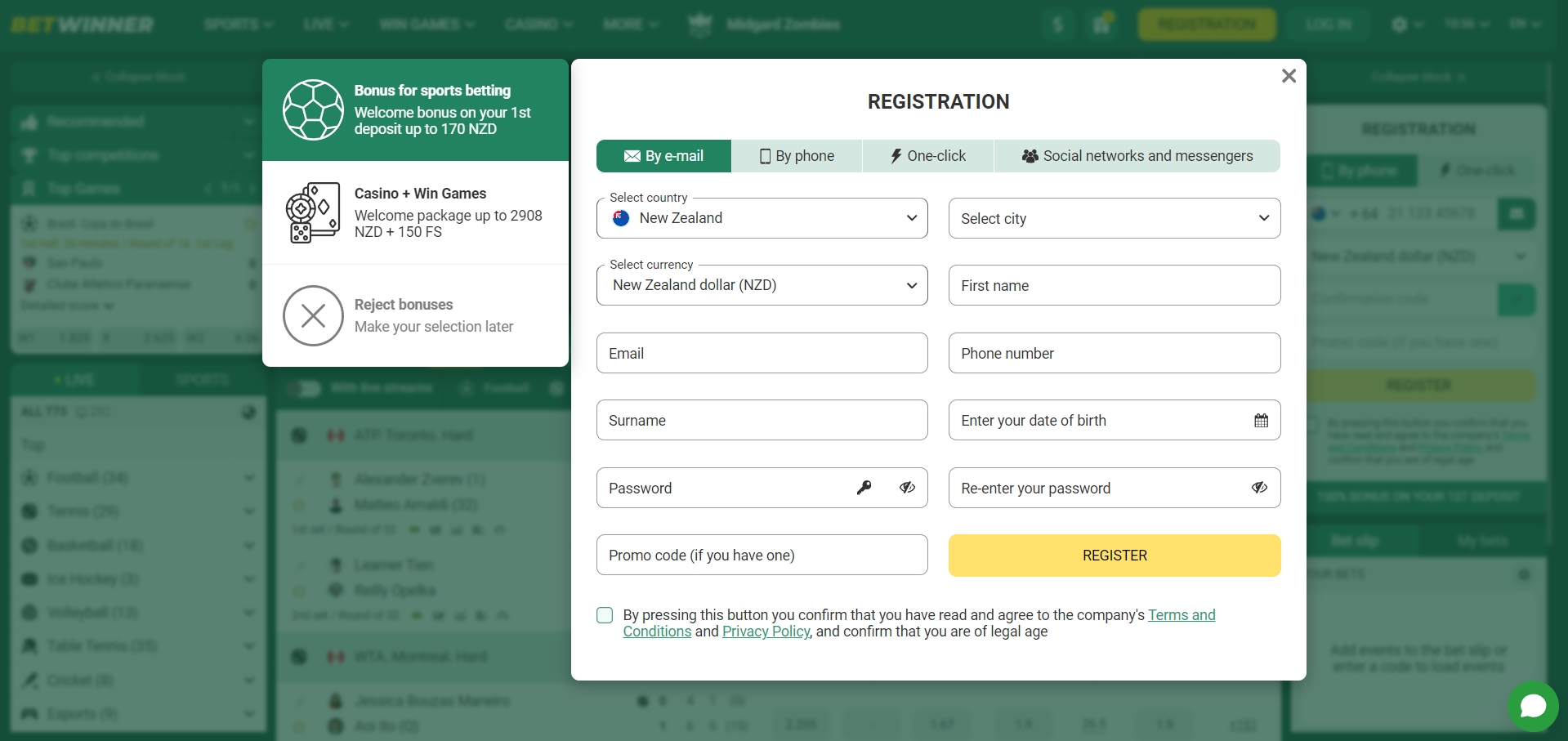
Task: Open the live chat bubble
Action: pyautogui.click(x=1533, y=706)
